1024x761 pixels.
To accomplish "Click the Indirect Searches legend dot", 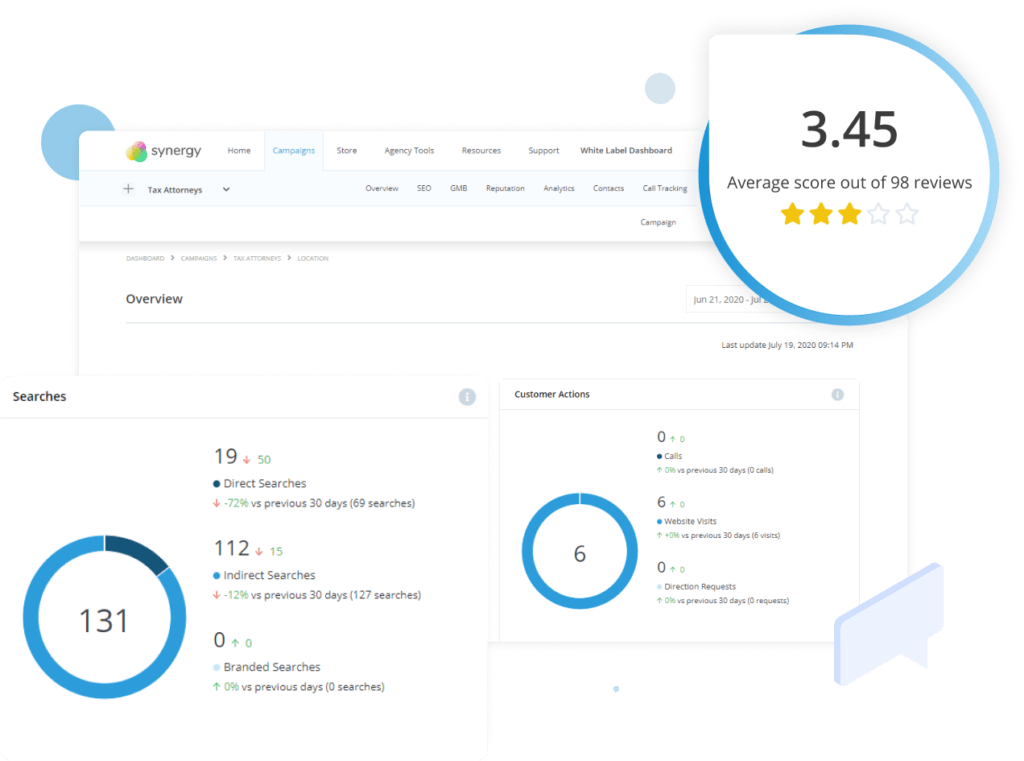I will [x=216, y=575].
